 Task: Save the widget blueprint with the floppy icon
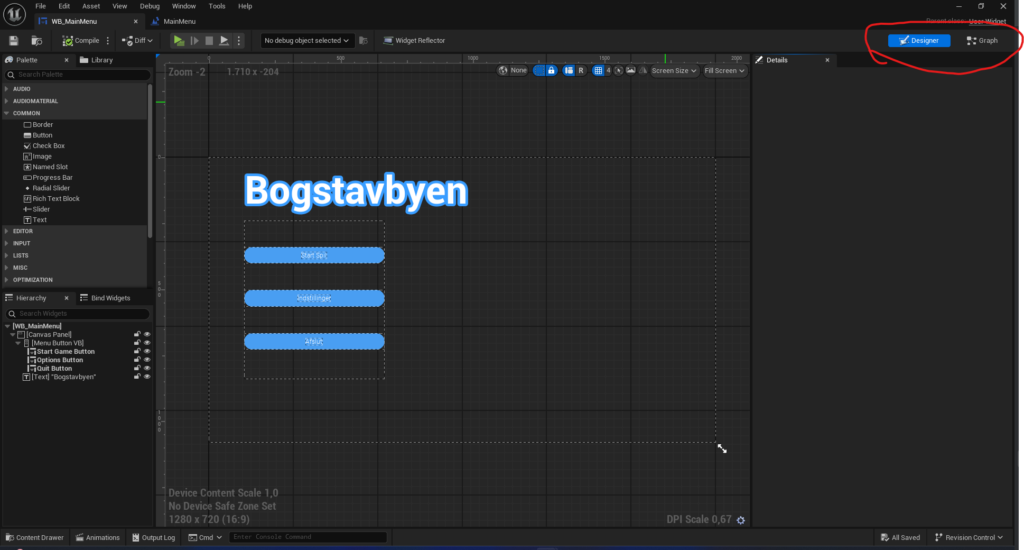coord(14,41)
